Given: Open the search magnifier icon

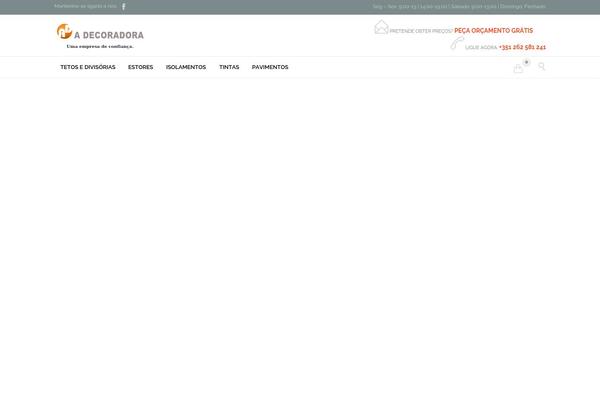Looking at the screenshot, I should tap(541, 67).
